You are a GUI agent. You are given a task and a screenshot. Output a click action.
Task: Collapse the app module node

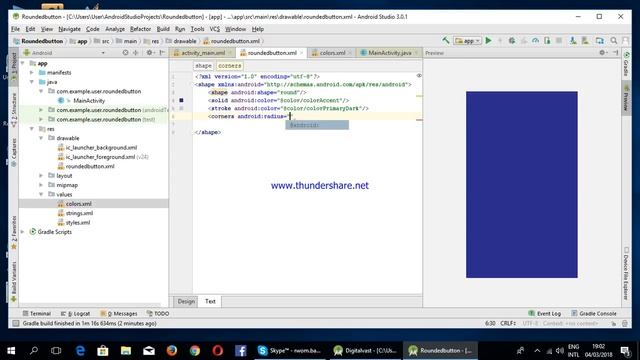23,63
